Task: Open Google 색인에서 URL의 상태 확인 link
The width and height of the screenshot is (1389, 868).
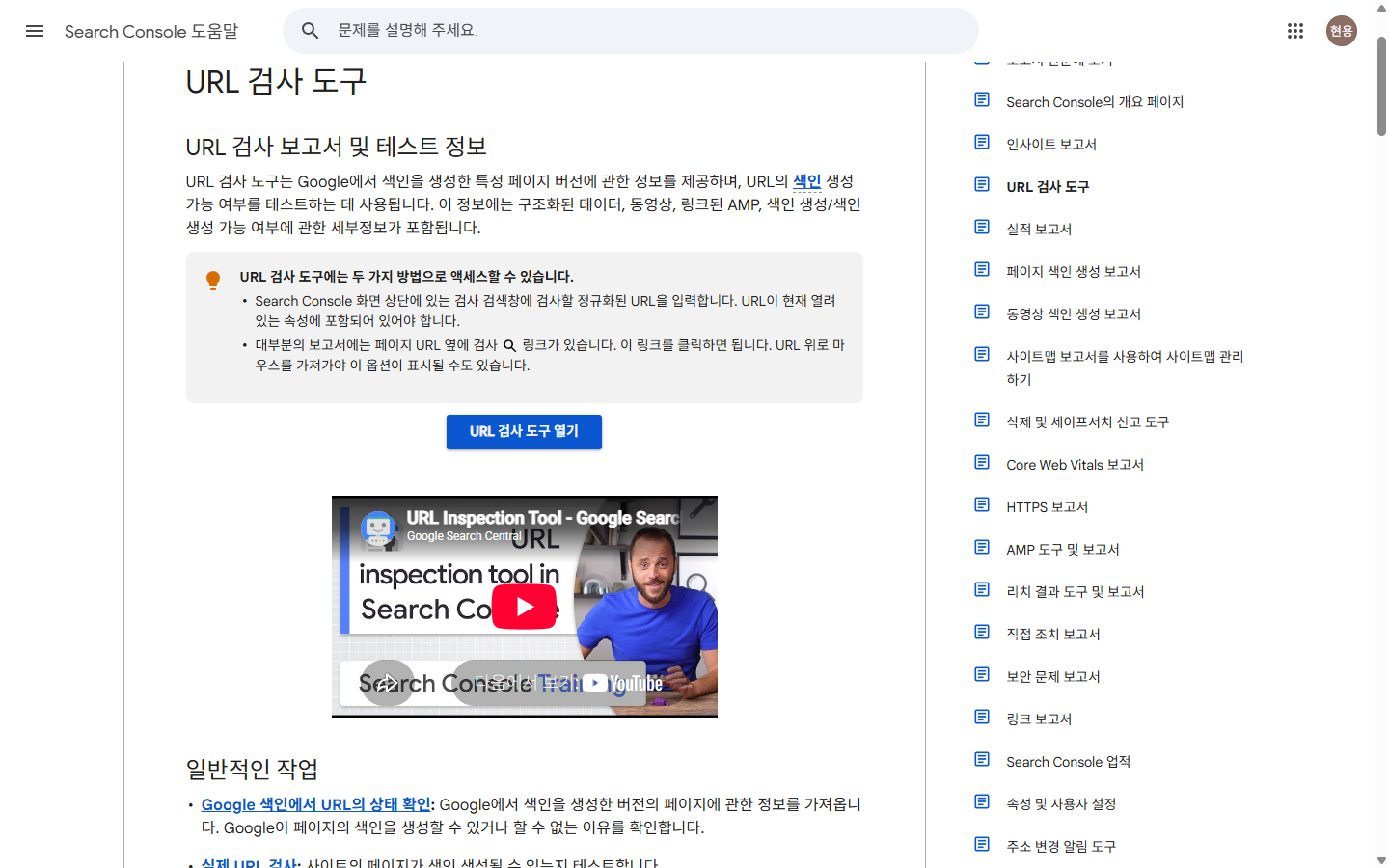Action: pos(316,804)
